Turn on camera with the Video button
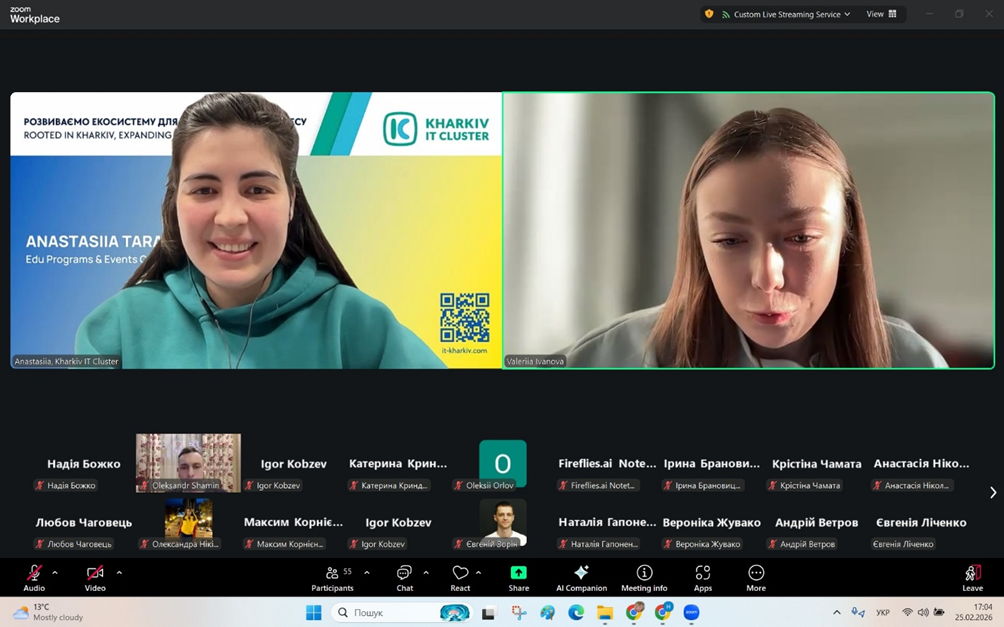The image size is (1004, 627). (x=95, y=575)
